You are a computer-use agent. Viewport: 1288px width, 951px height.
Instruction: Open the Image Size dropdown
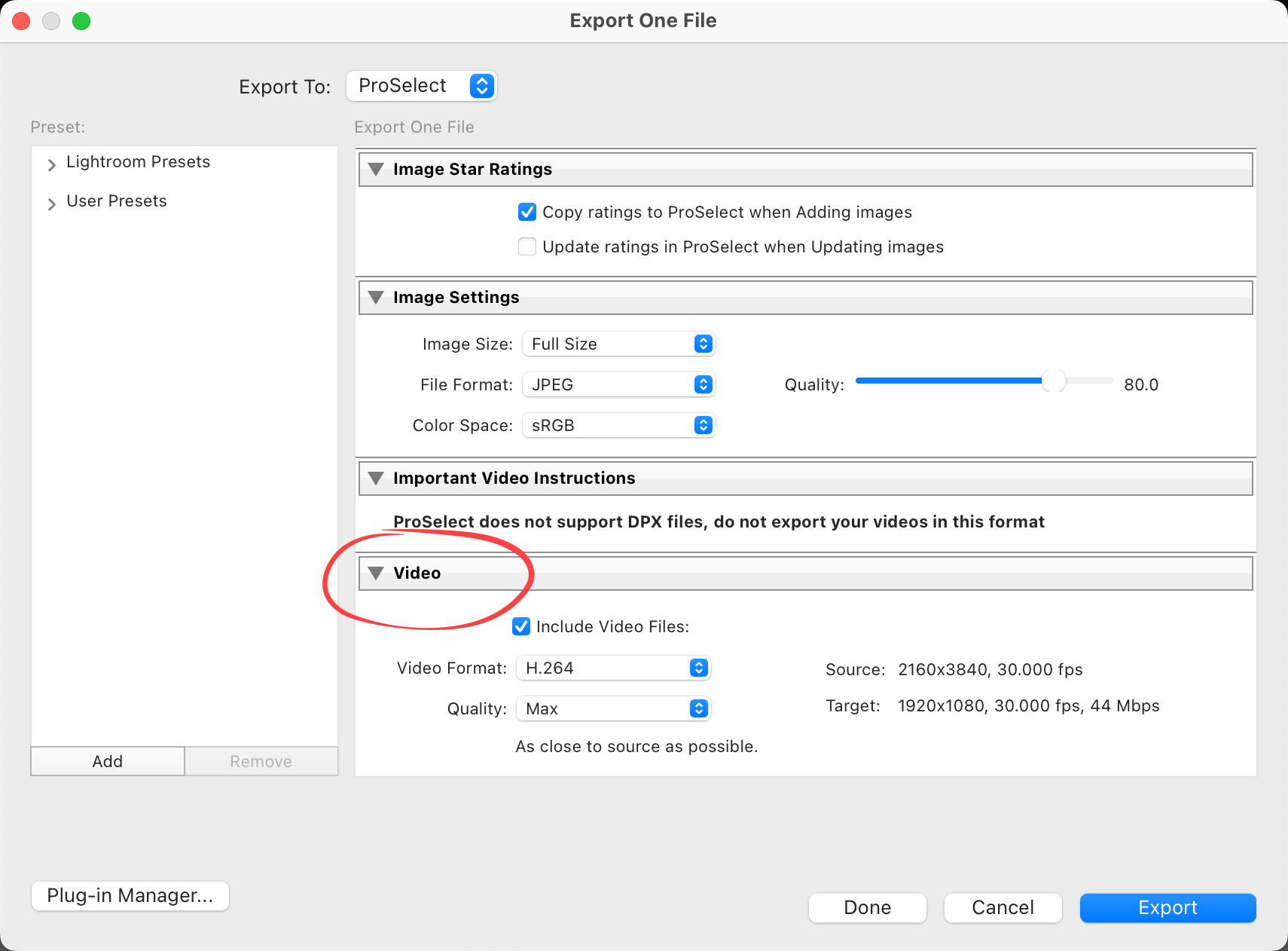click(x=618, y=344)
